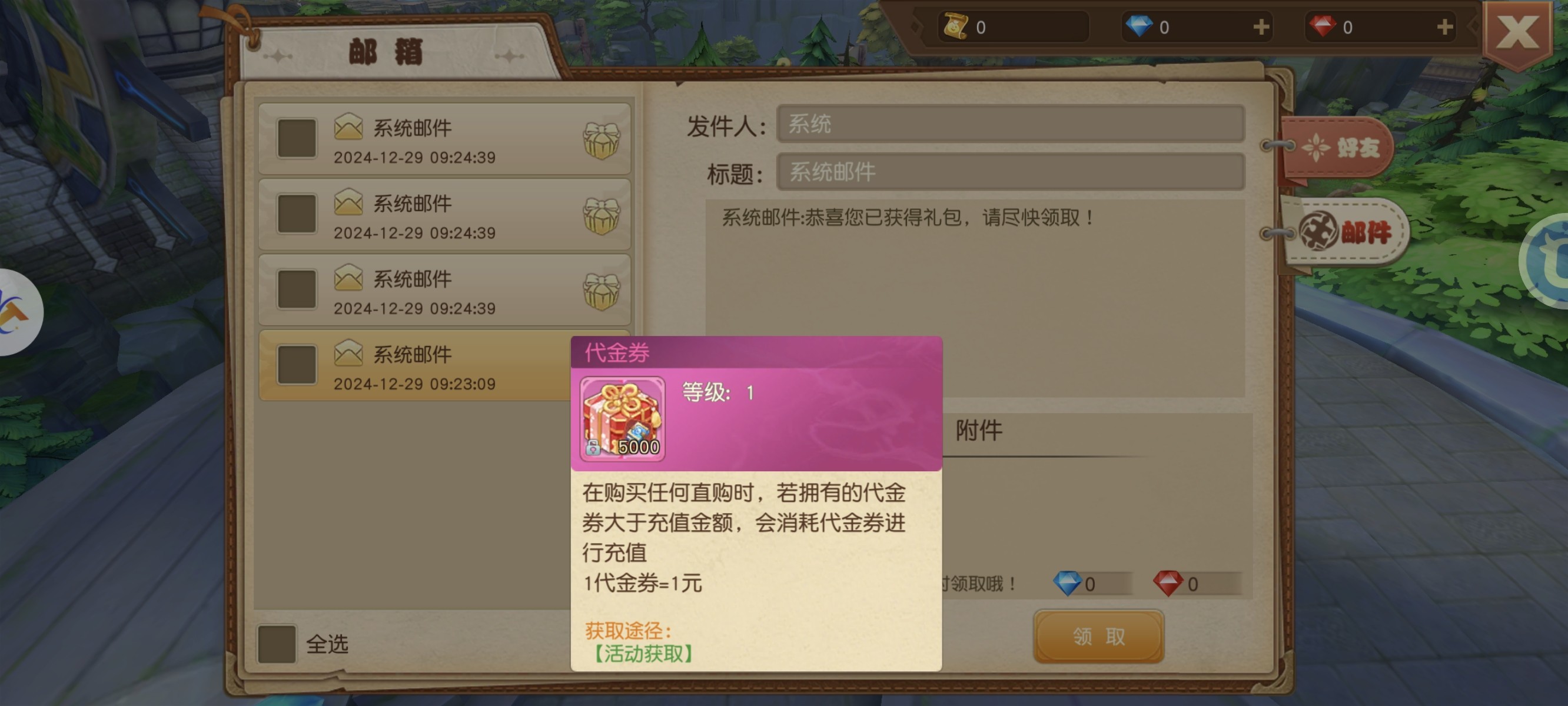The width and height of the screenshot is (1568, 706).
Task: Click the 标题 title field
Action: pos(1011,172)
